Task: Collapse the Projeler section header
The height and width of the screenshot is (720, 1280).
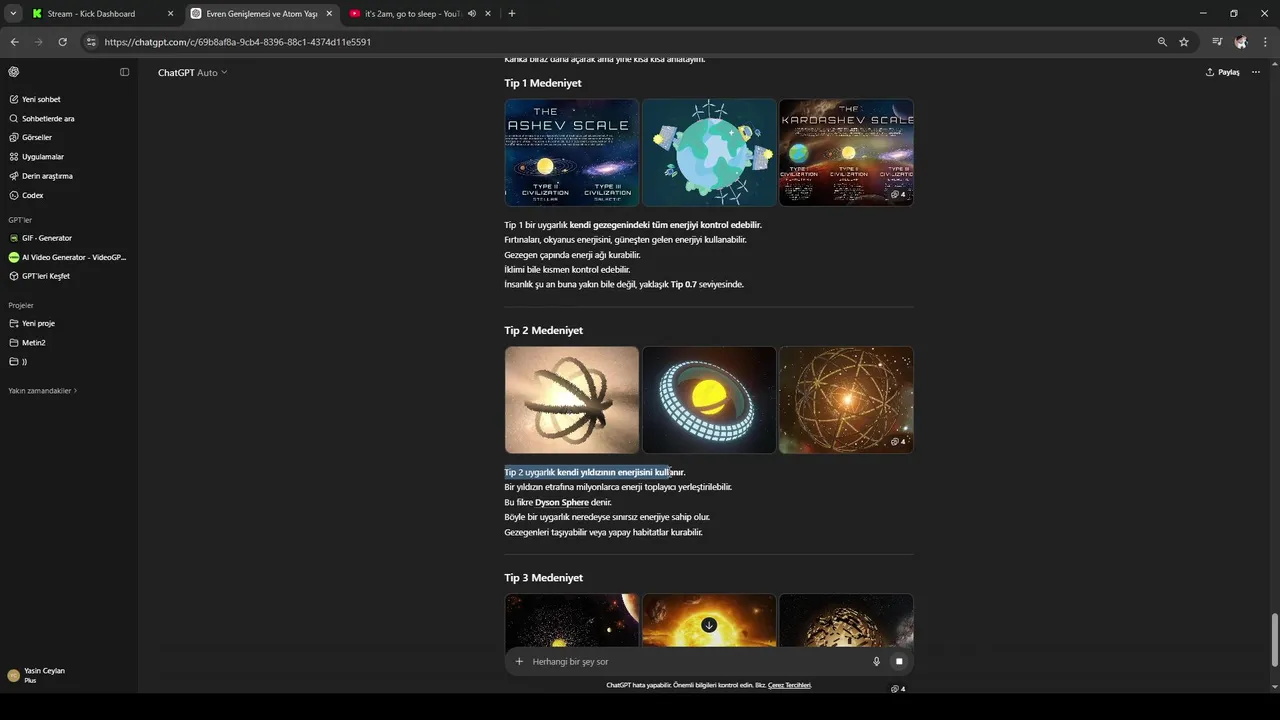Action: (x=21, y=305)
